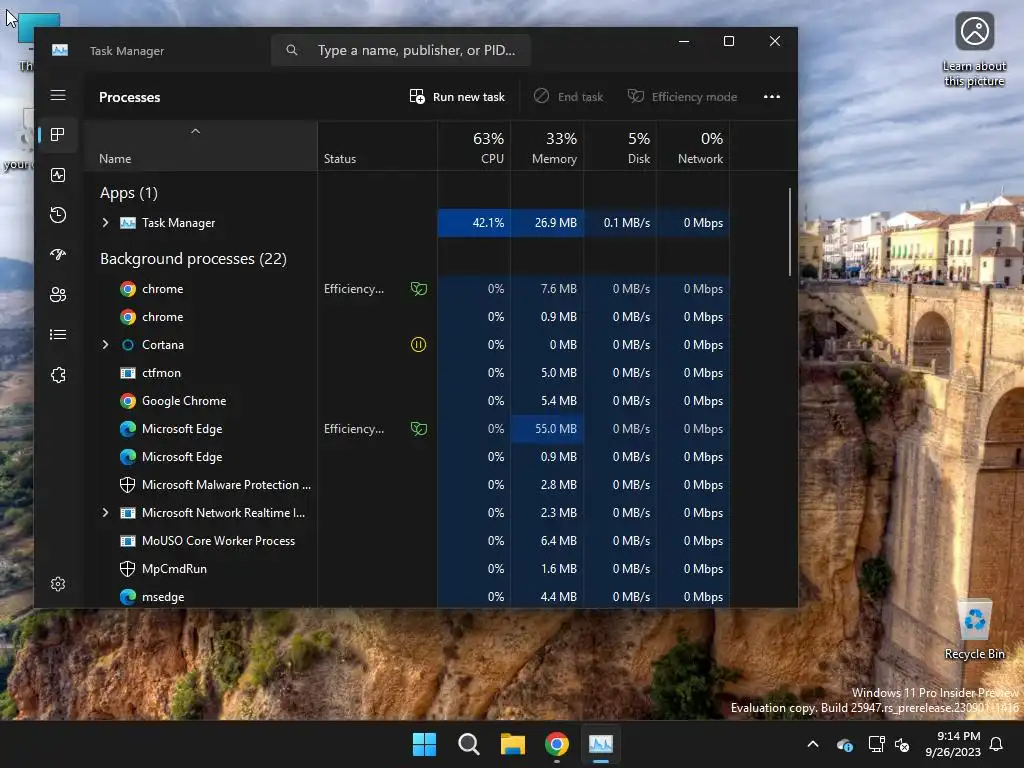Open Google Chrome from taskbar
Screen dimensions: 1024x768
(557, 744)
